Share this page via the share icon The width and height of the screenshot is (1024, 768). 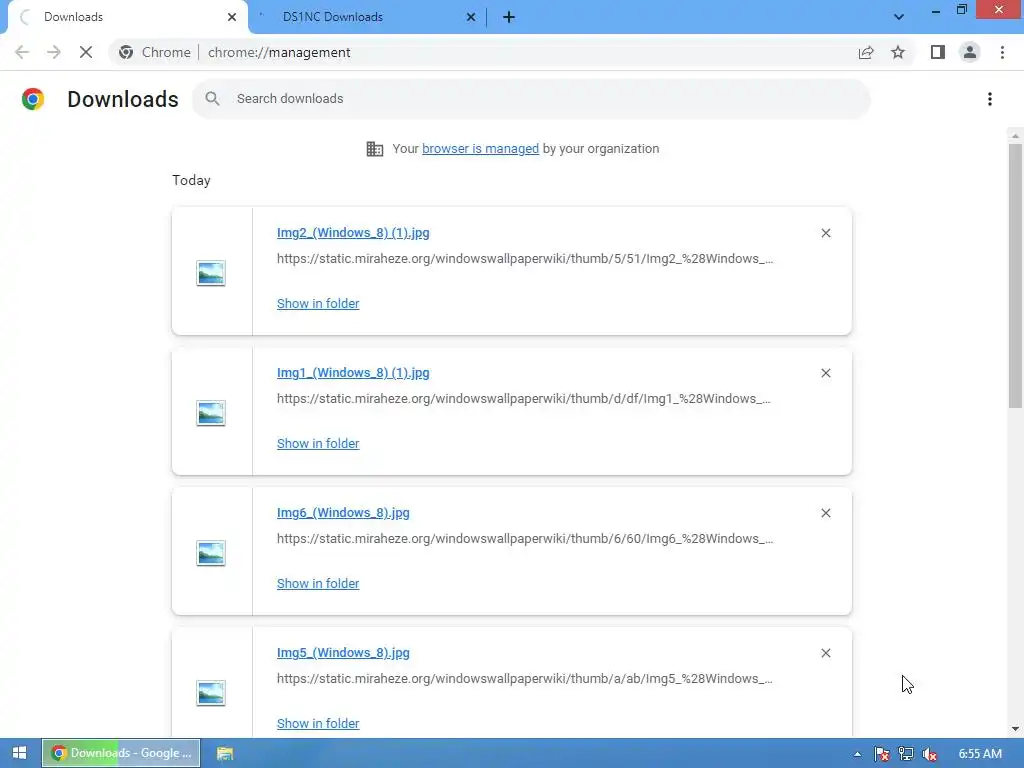[866, 52]
